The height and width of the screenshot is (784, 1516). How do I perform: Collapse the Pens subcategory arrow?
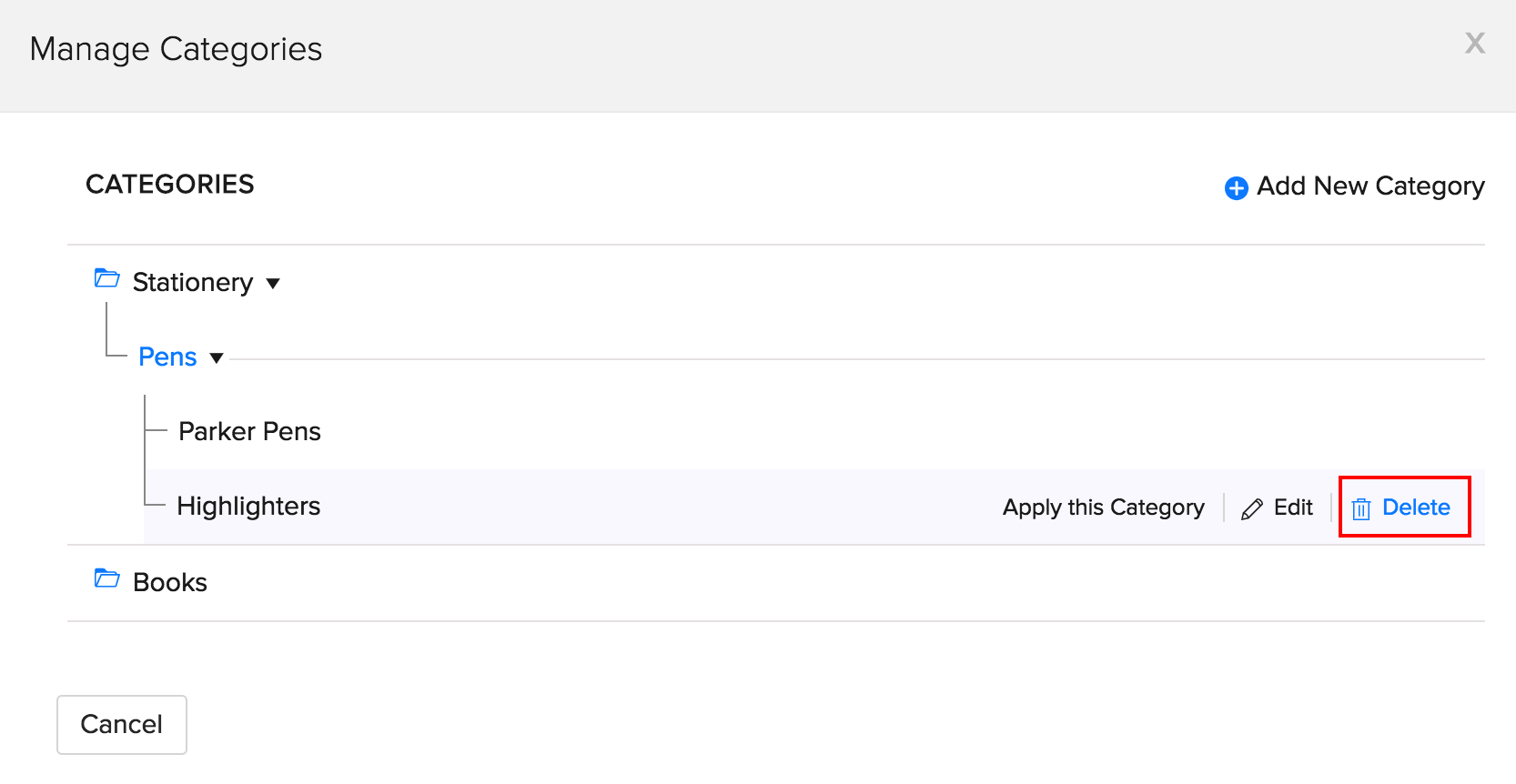[217, 358]
